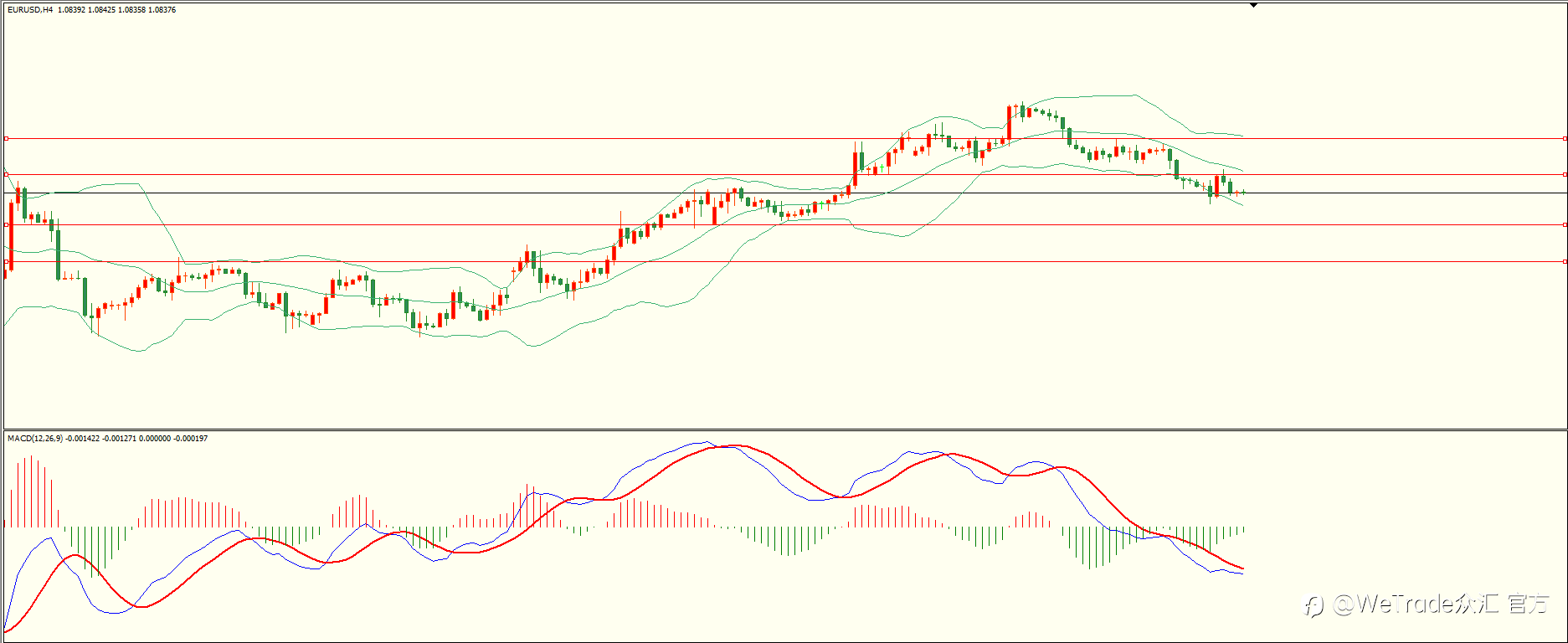This screenshot has width=1568, height=643.
Task: Click the black current price level line
Action: 784,193
